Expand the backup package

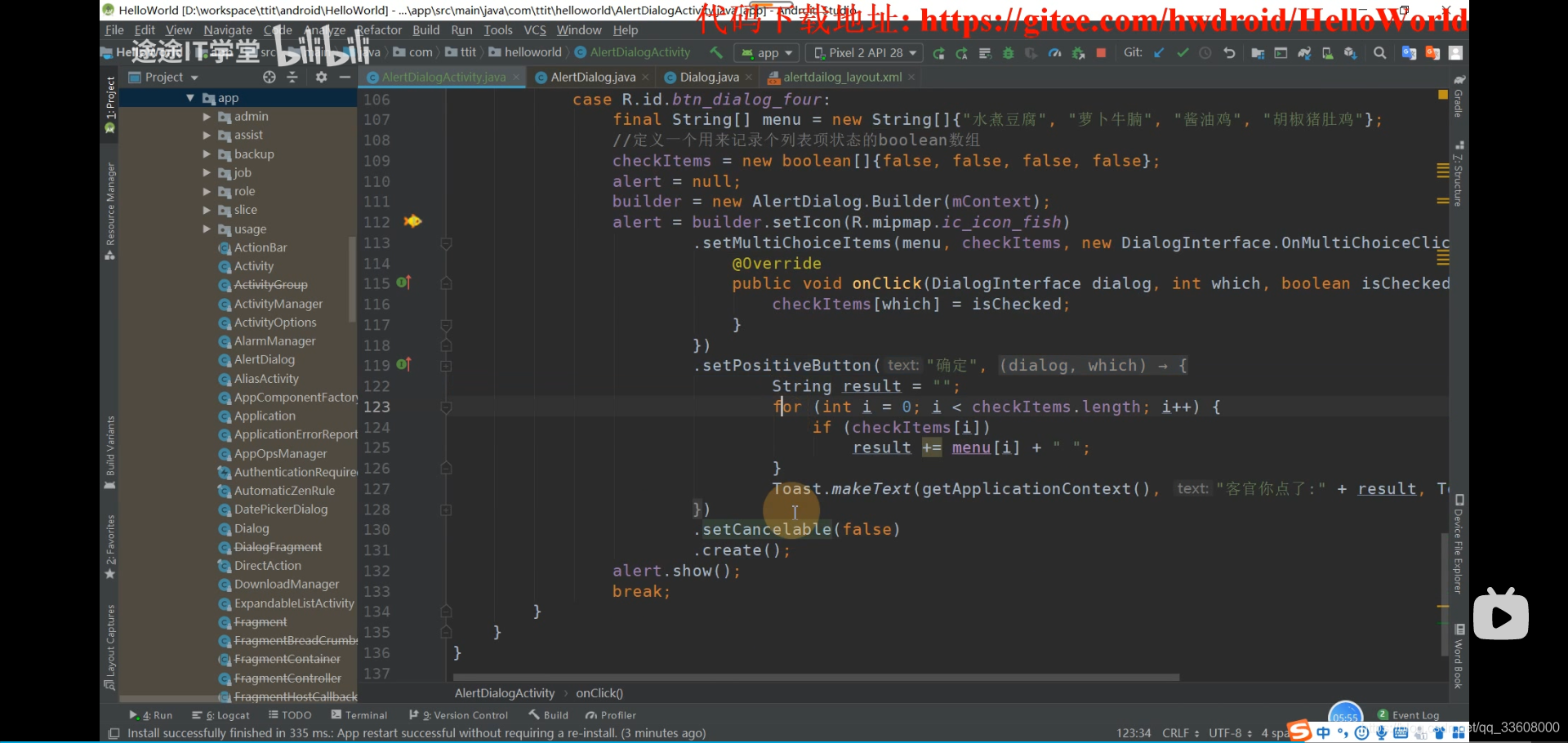(207, 154)
